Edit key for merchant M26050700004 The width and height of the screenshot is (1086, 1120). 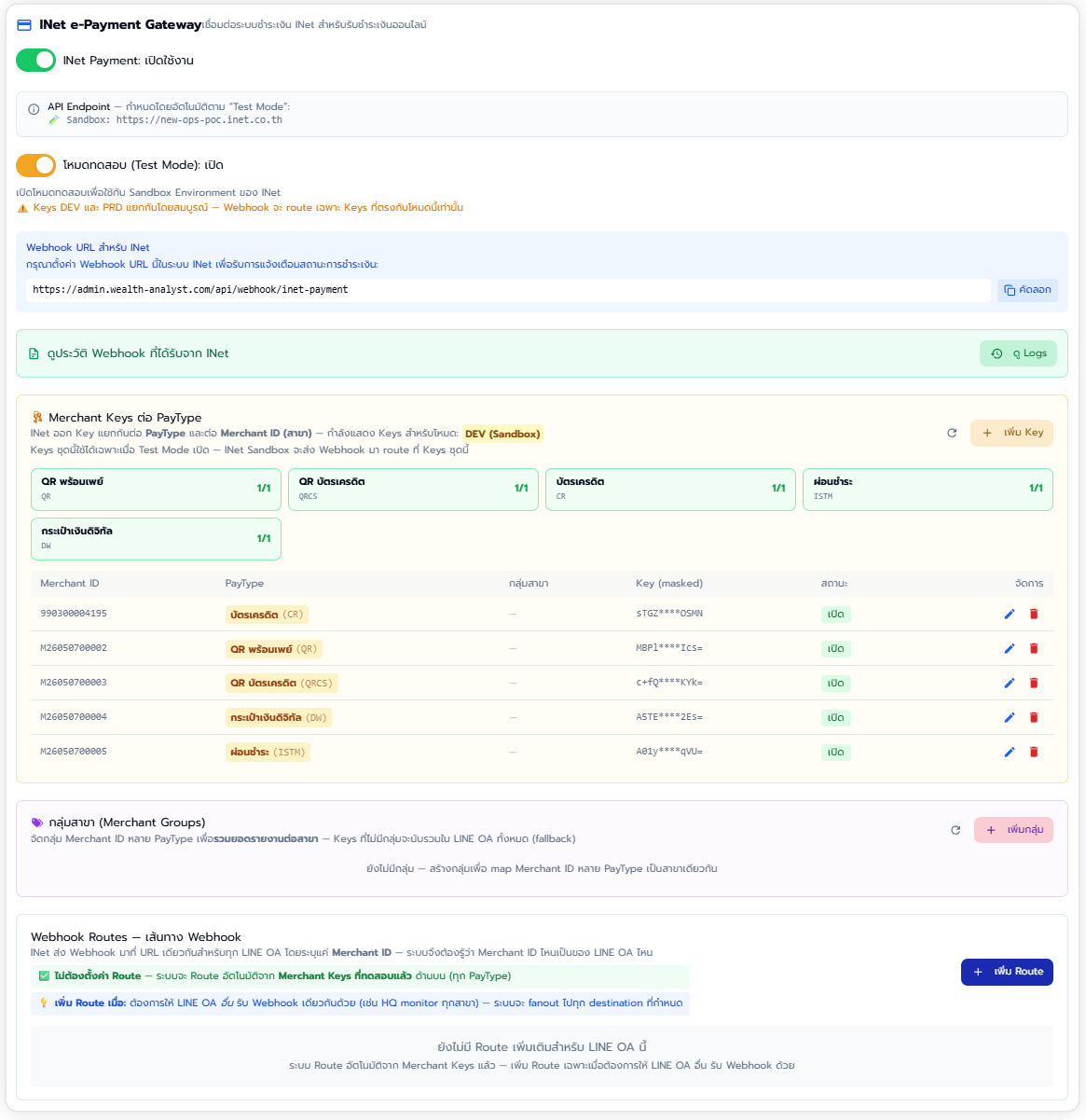point(1010,717)
